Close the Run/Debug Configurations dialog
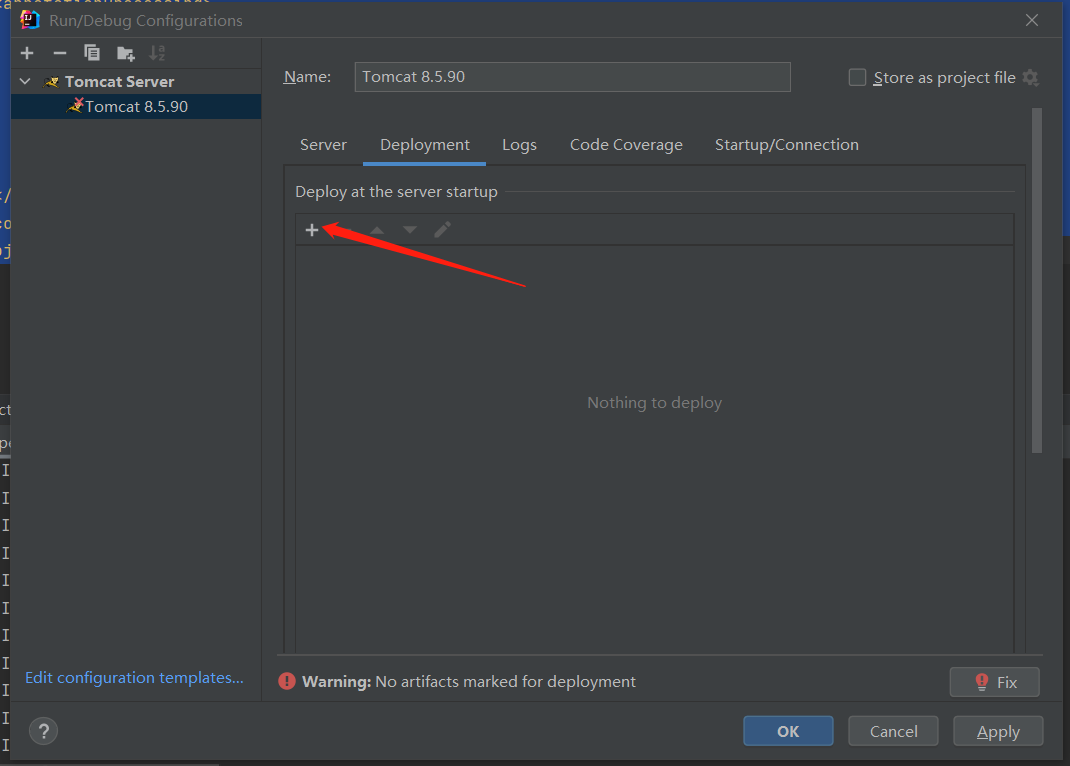 pyautogui.click(x=1032, y=20)
